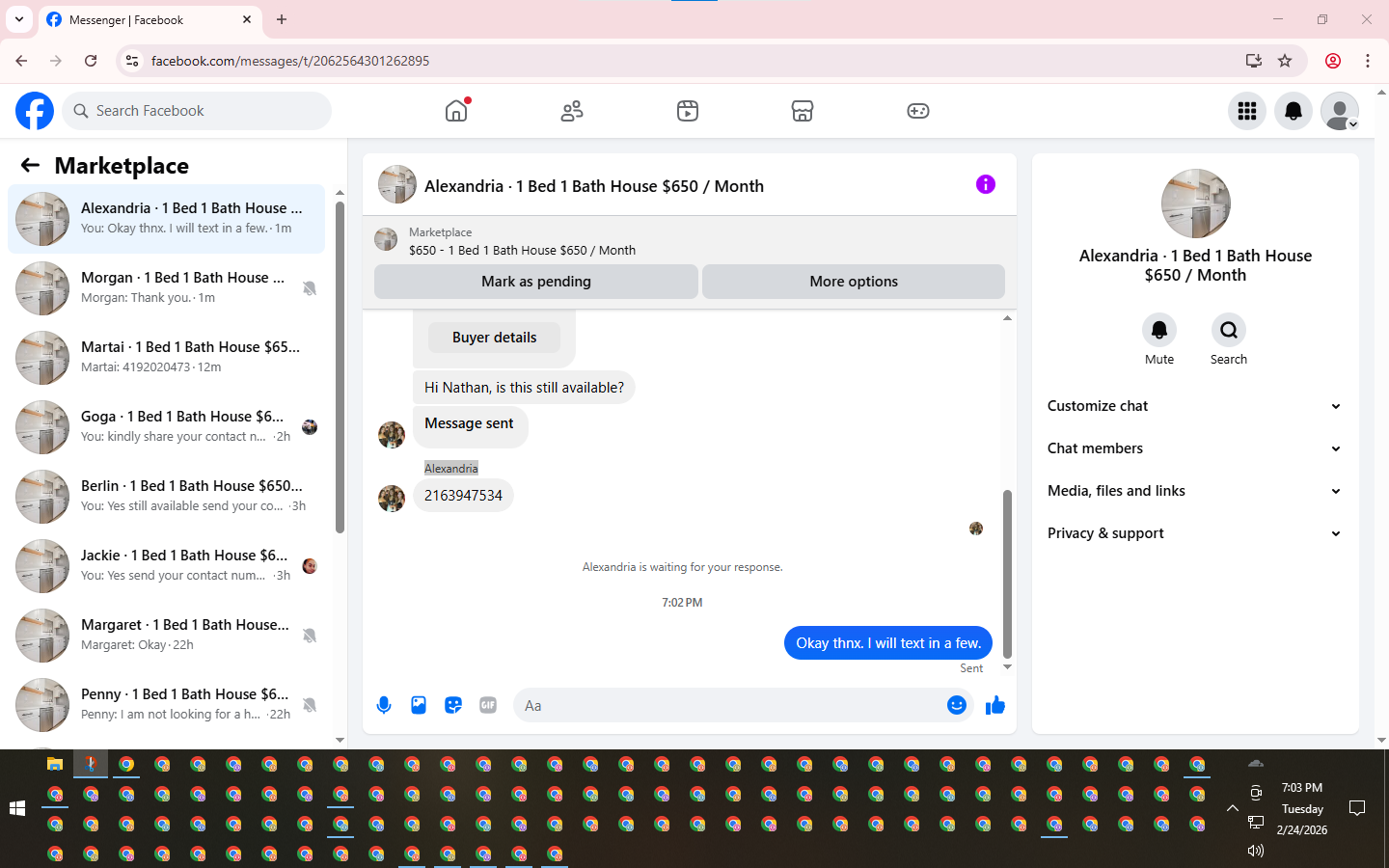This screenshot has height=868, width=1389.
Task: Adjust volume via taskbar speaker icon
Action: pyautogui.click(x=1255, y=850)
